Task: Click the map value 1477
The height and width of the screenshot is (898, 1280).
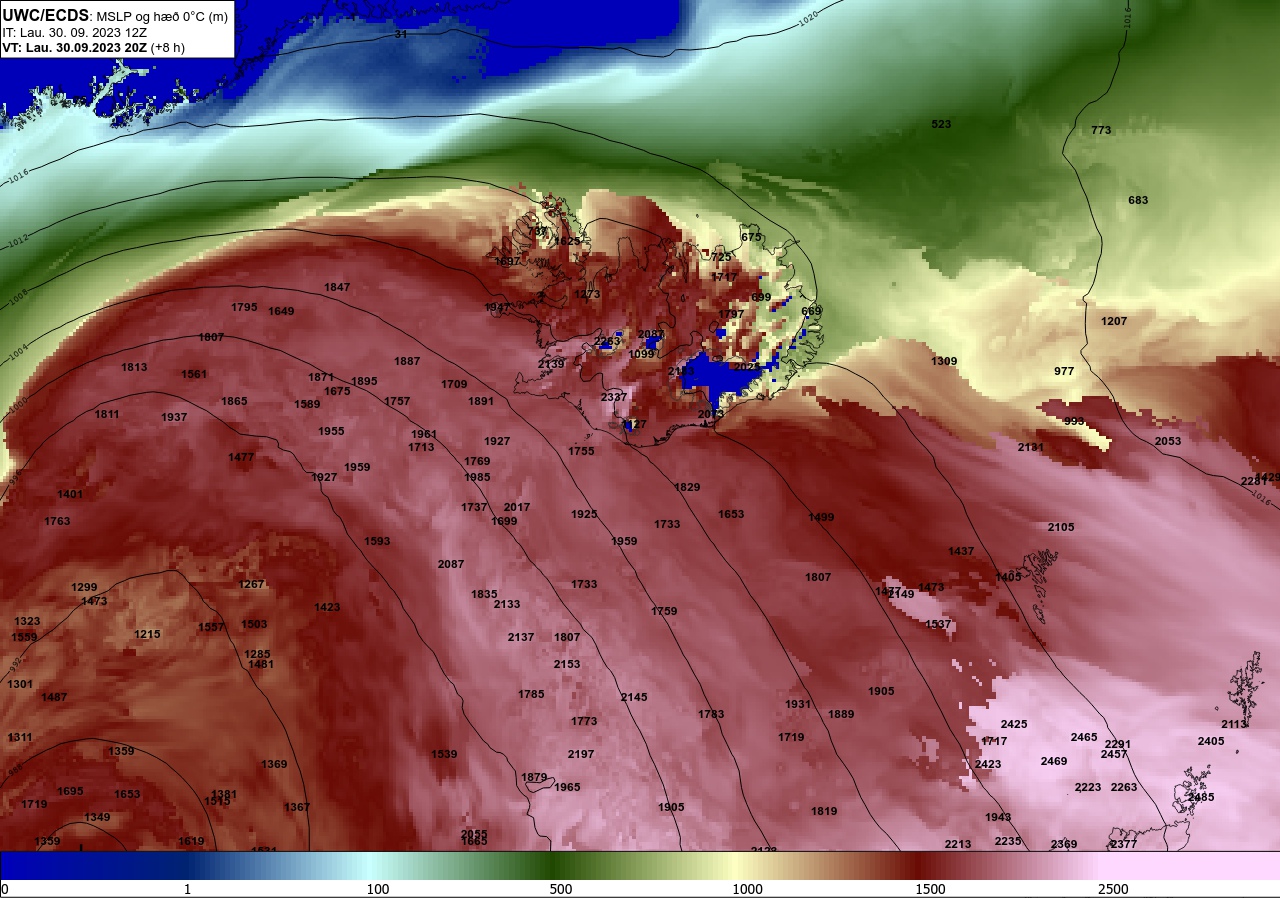Action: click(241, 457)
